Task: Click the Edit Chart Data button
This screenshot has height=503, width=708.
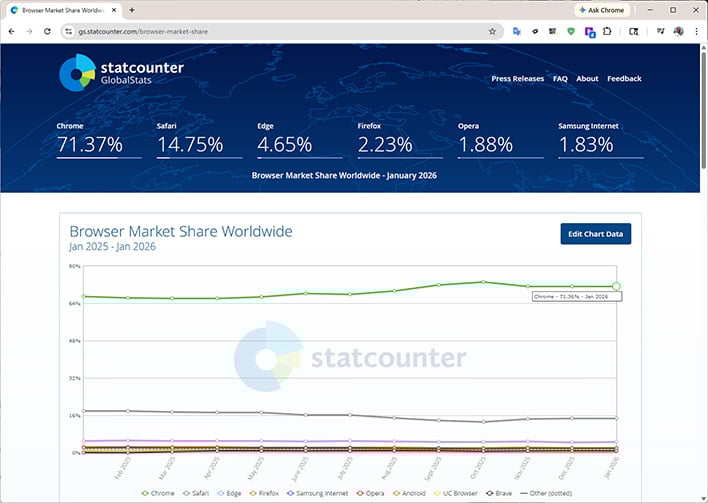Action: [596, 234]
